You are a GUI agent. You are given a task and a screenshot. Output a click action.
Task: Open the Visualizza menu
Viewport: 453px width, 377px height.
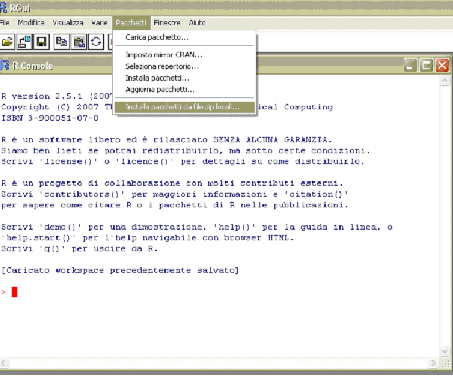click(68, 23)
